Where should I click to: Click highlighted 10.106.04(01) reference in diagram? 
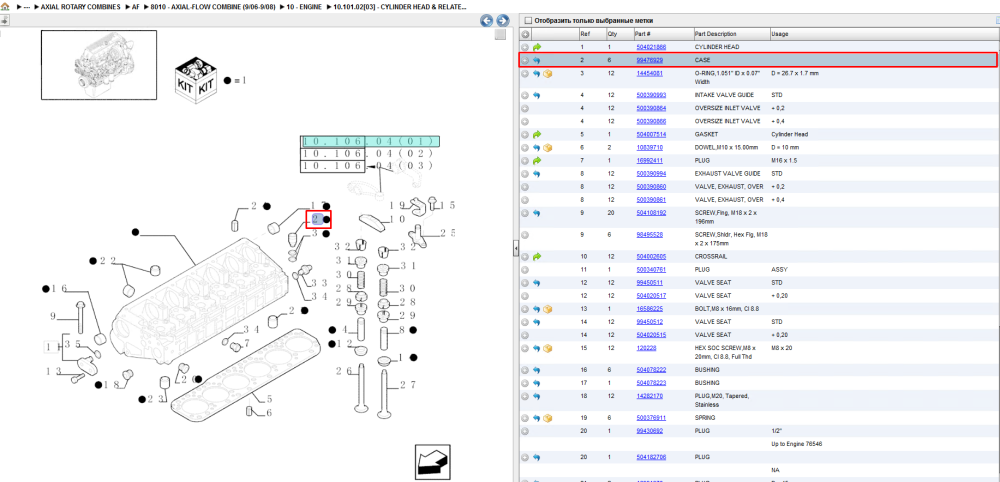tap(371, 142)
